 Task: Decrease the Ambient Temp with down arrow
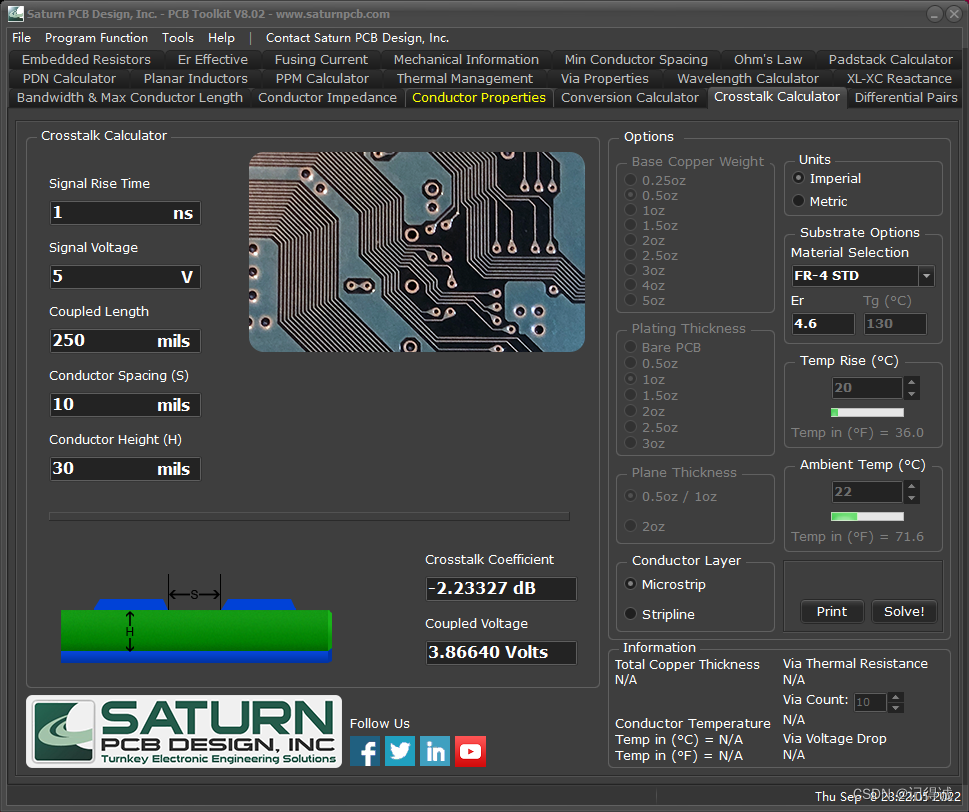[x=911, y=497]
